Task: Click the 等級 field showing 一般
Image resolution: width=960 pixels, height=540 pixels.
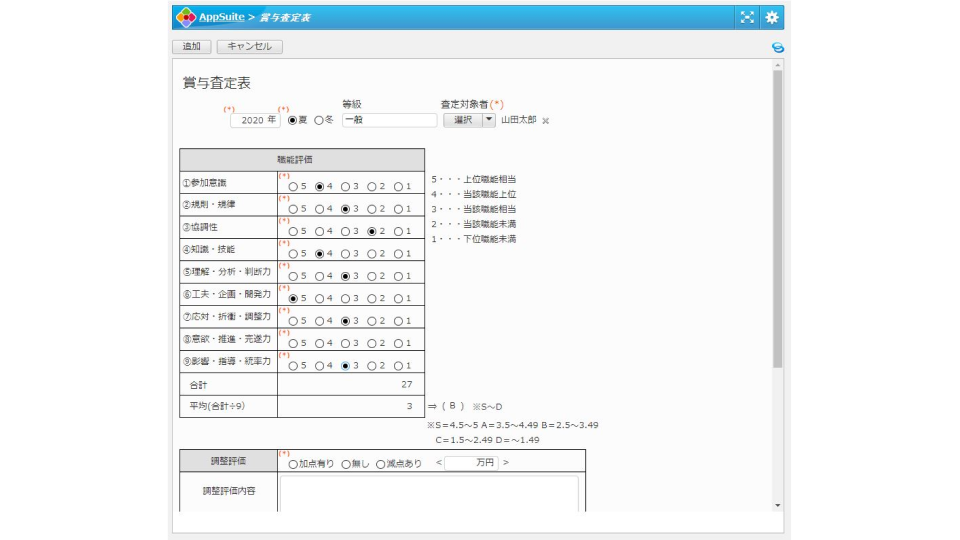Action: [389, 120]
